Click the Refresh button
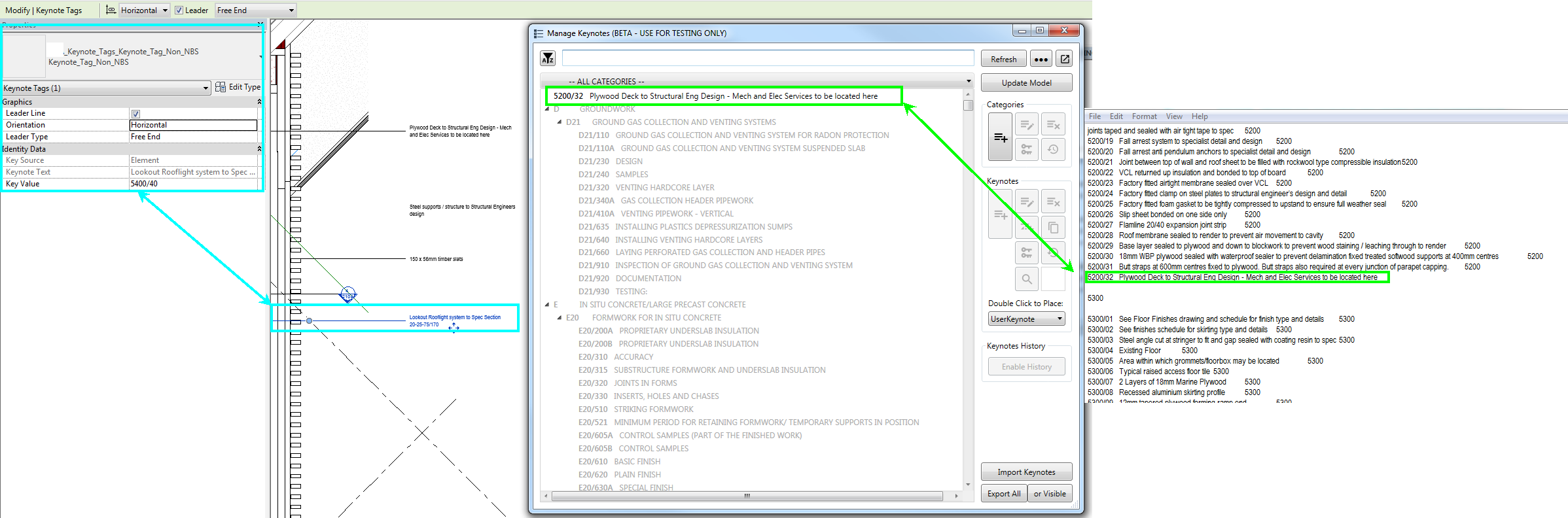Viewport: 1568px width, 518px height. point(1003,59)
